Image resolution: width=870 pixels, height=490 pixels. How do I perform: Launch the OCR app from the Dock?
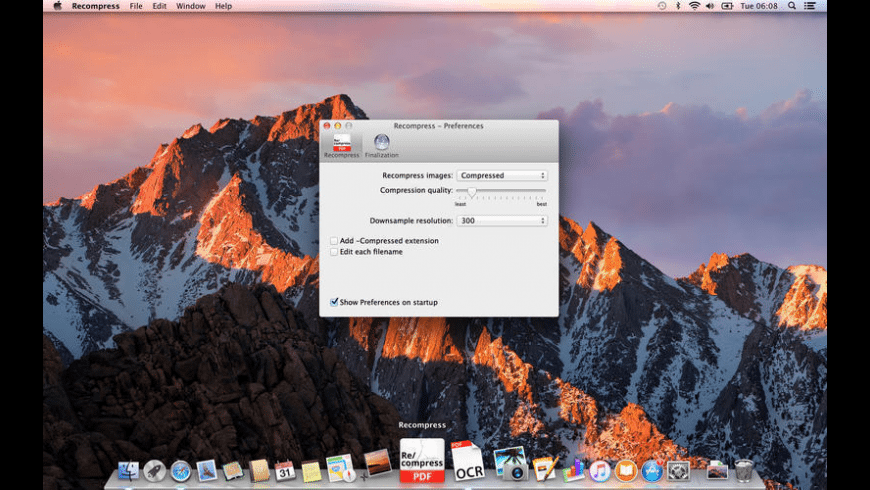467,463
